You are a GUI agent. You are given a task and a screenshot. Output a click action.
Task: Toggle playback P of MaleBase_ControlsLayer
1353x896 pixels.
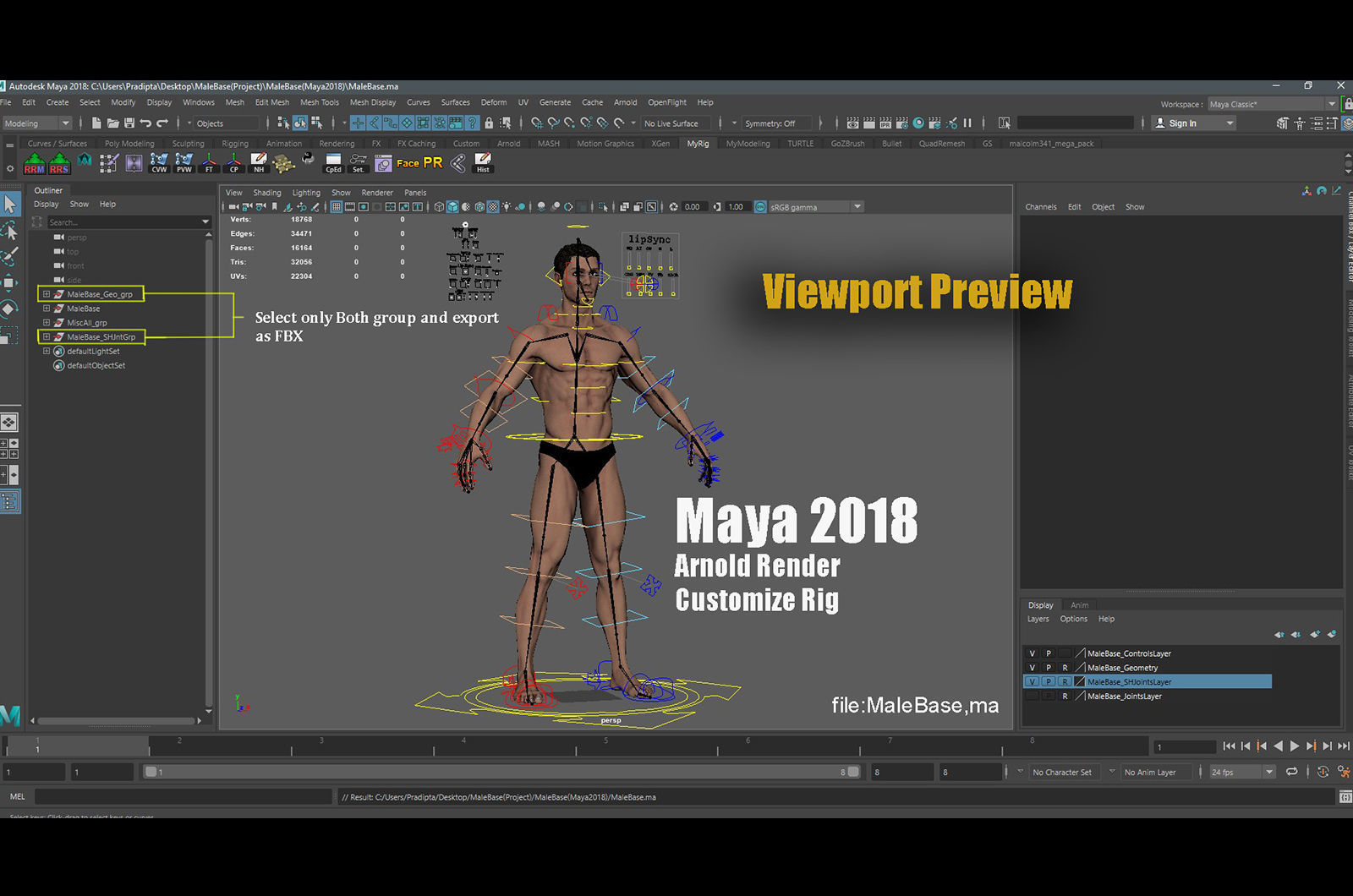tap(1049, 653)
